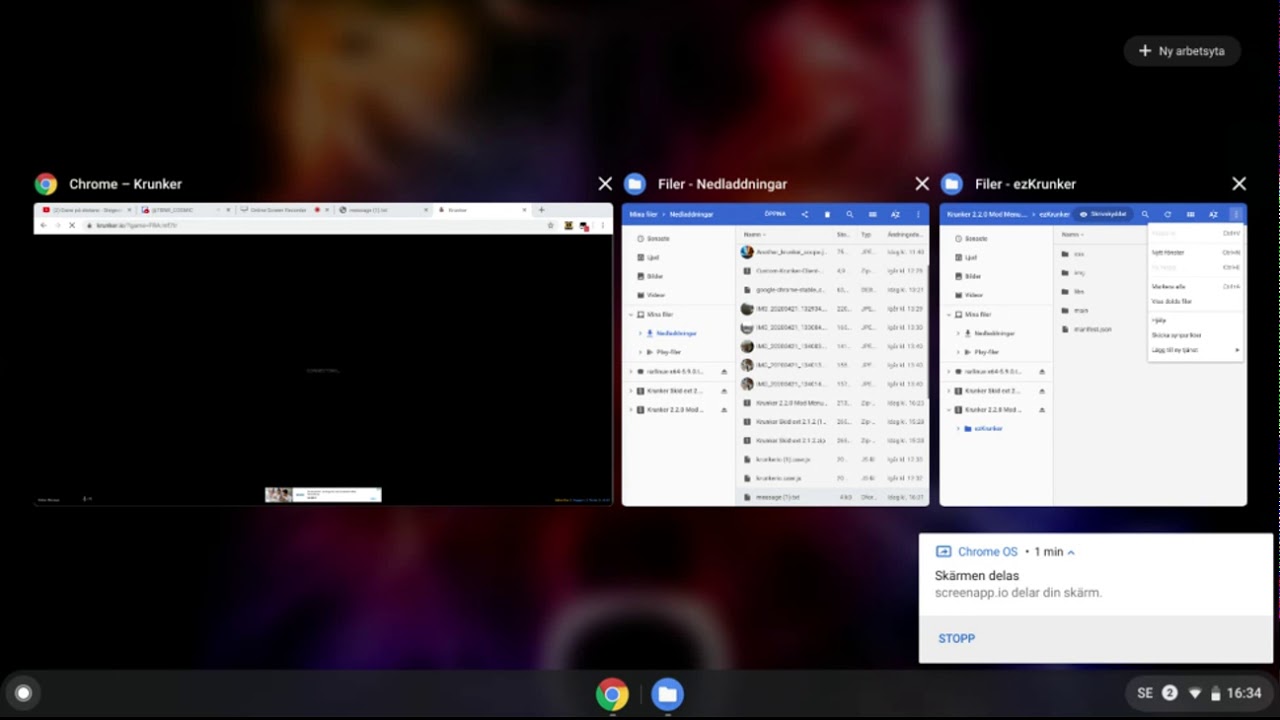Click the refresh icon in ezKrunker window

(1167, 214)
